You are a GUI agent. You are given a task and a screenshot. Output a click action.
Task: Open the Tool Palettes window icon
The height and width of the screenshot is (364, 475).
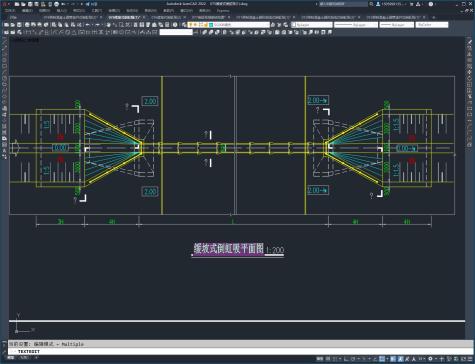(148, 25)
